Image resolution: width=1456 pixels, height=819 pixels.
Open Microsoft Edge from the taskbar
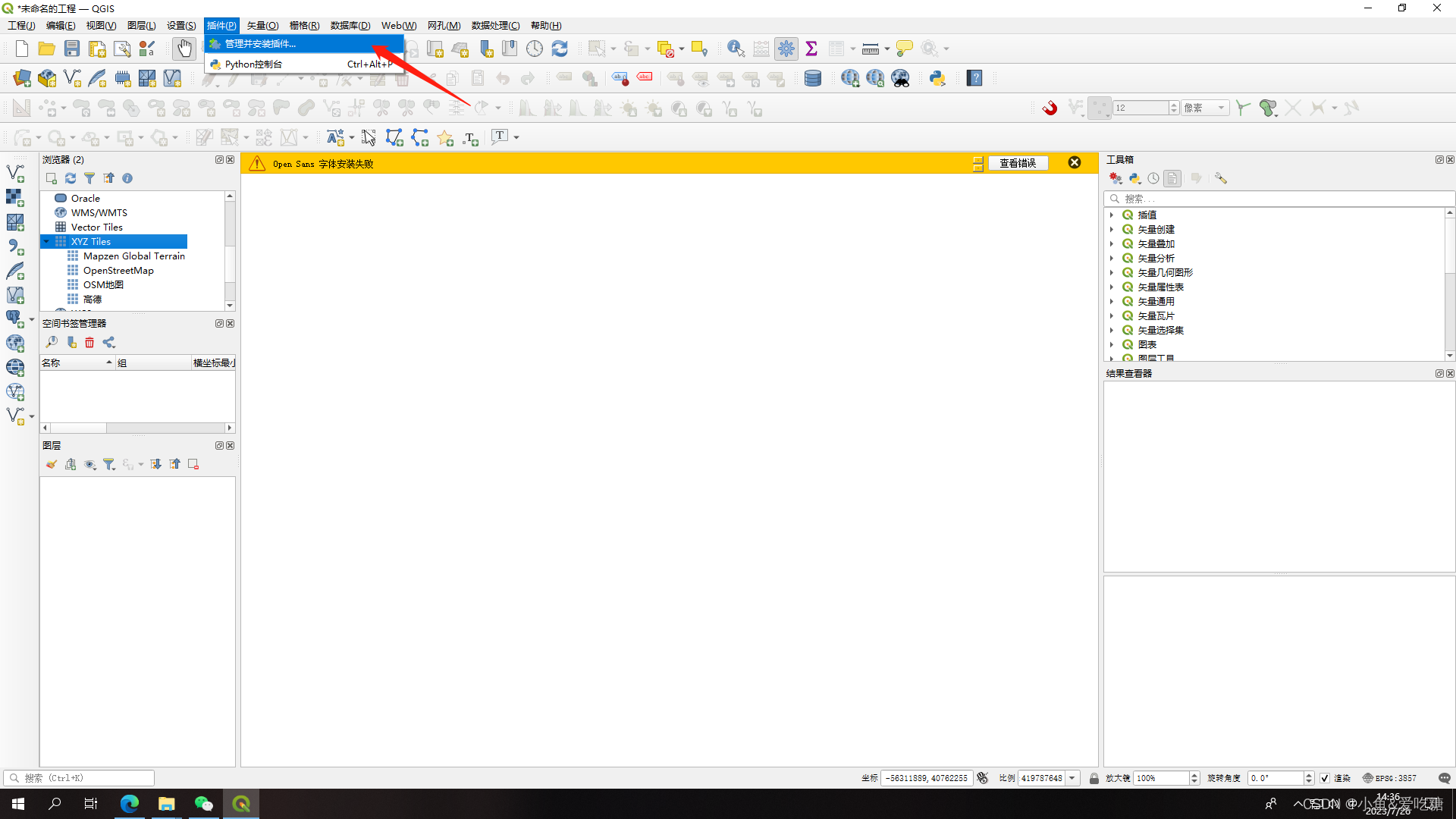[x=130, y=804]
